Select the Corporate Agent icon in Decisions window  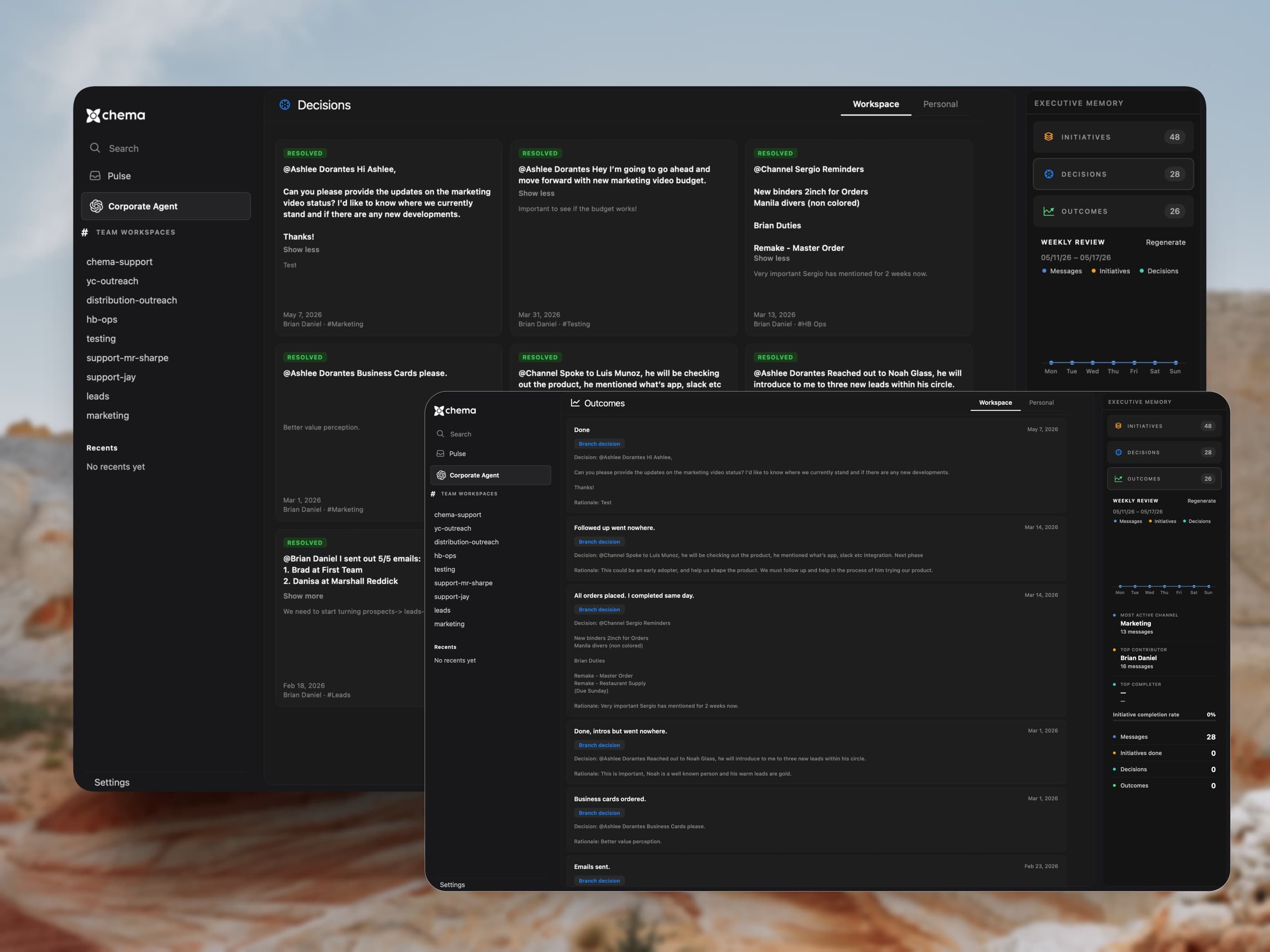pos(97,206)
